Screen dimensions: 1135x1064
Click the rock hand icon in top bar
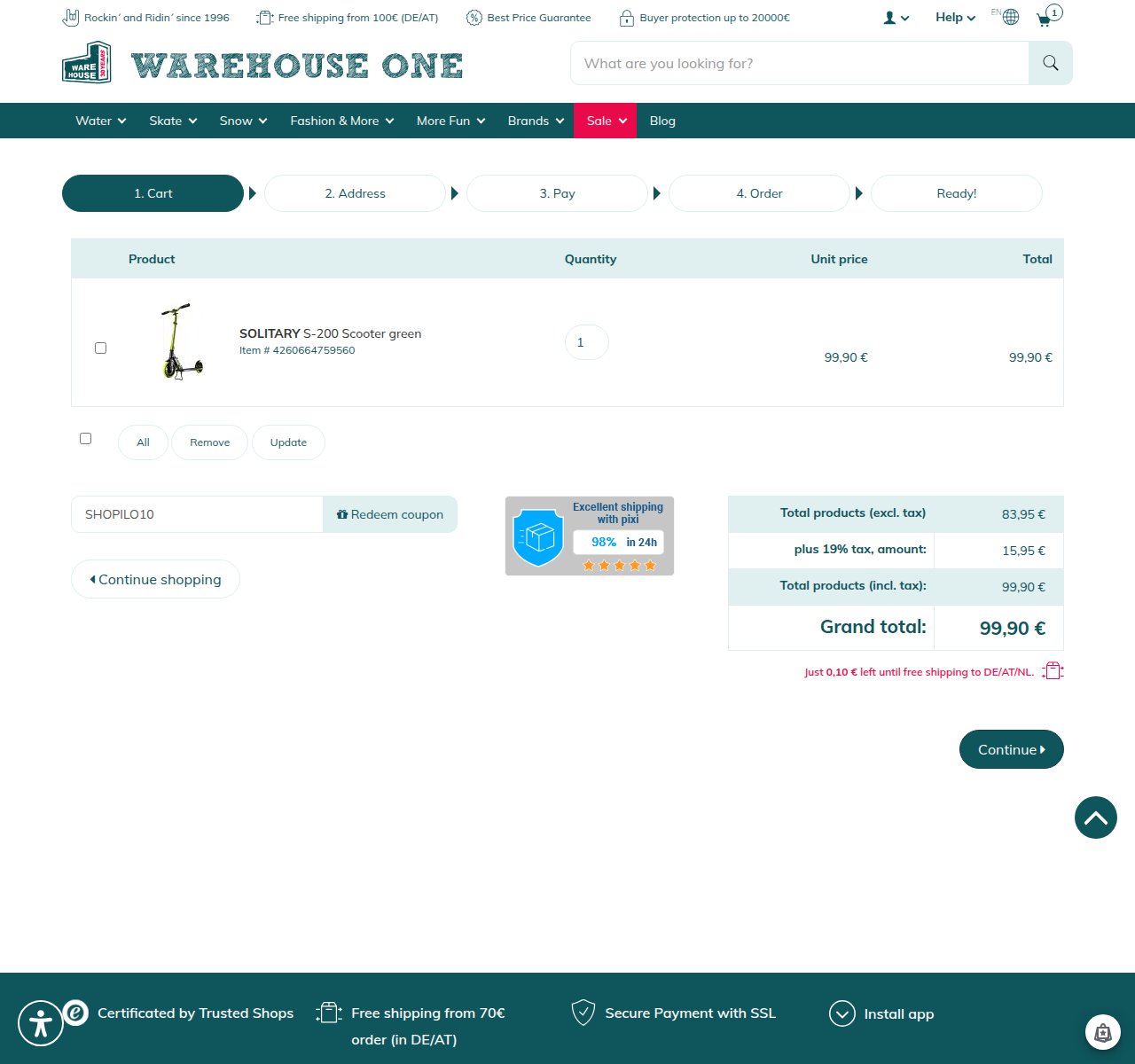point(71,18)
